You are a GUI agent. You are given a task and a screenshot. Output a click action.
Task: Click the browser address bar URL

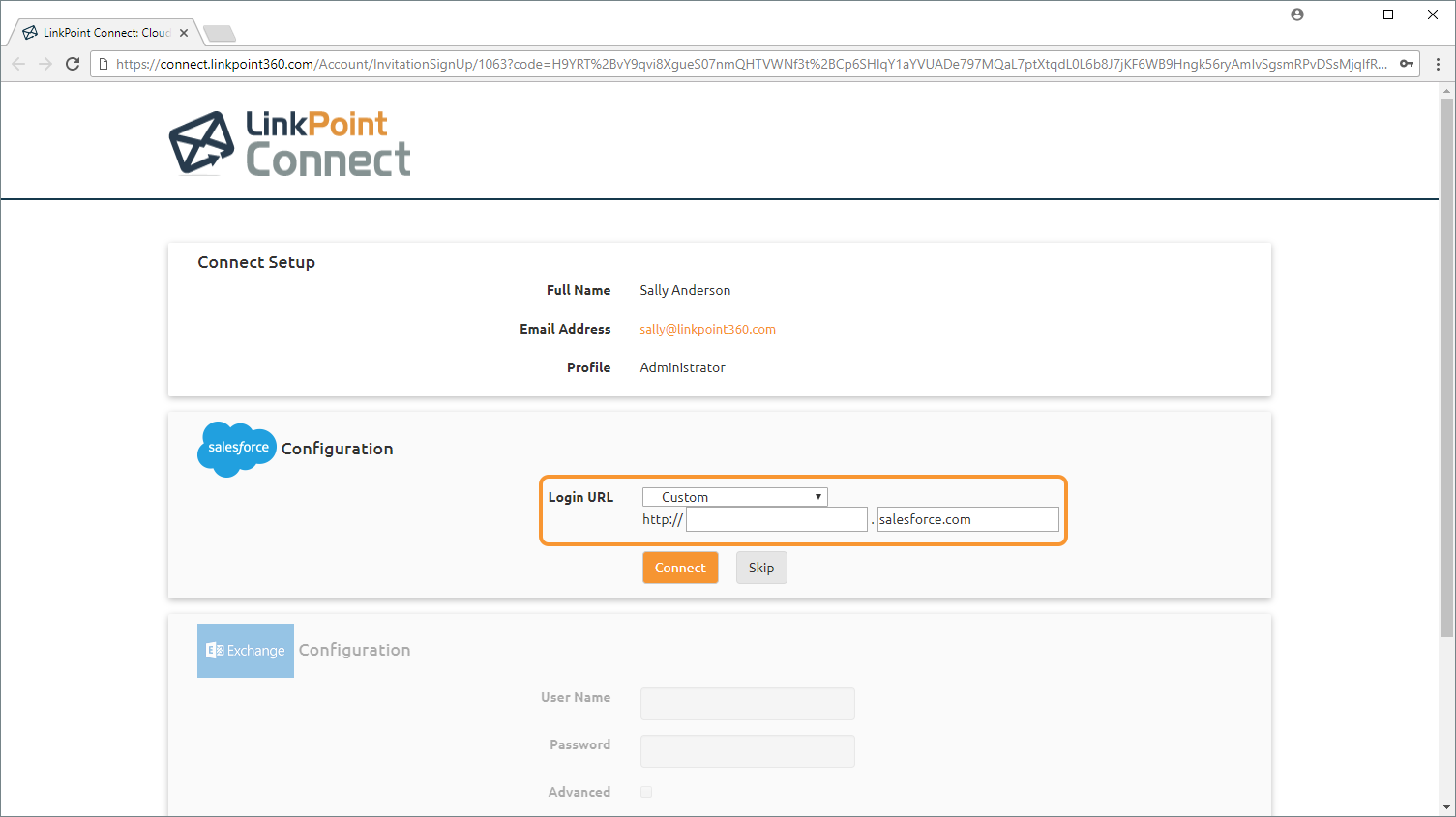[750, 64]
